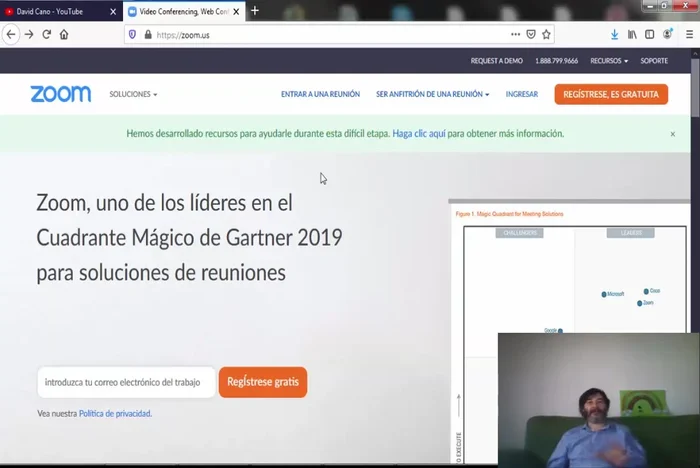Dismiss the green information banner
The image size is (700, 468).
[673, 134]
